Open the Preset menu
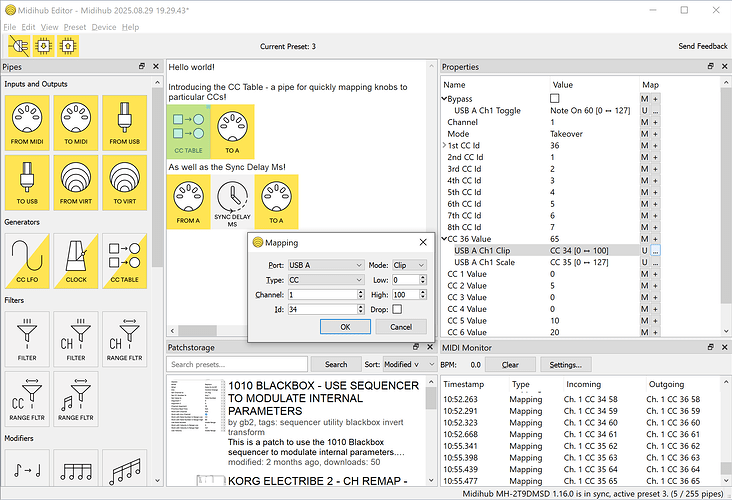This screenshot has height=500, width=732. tap(75, 27)
